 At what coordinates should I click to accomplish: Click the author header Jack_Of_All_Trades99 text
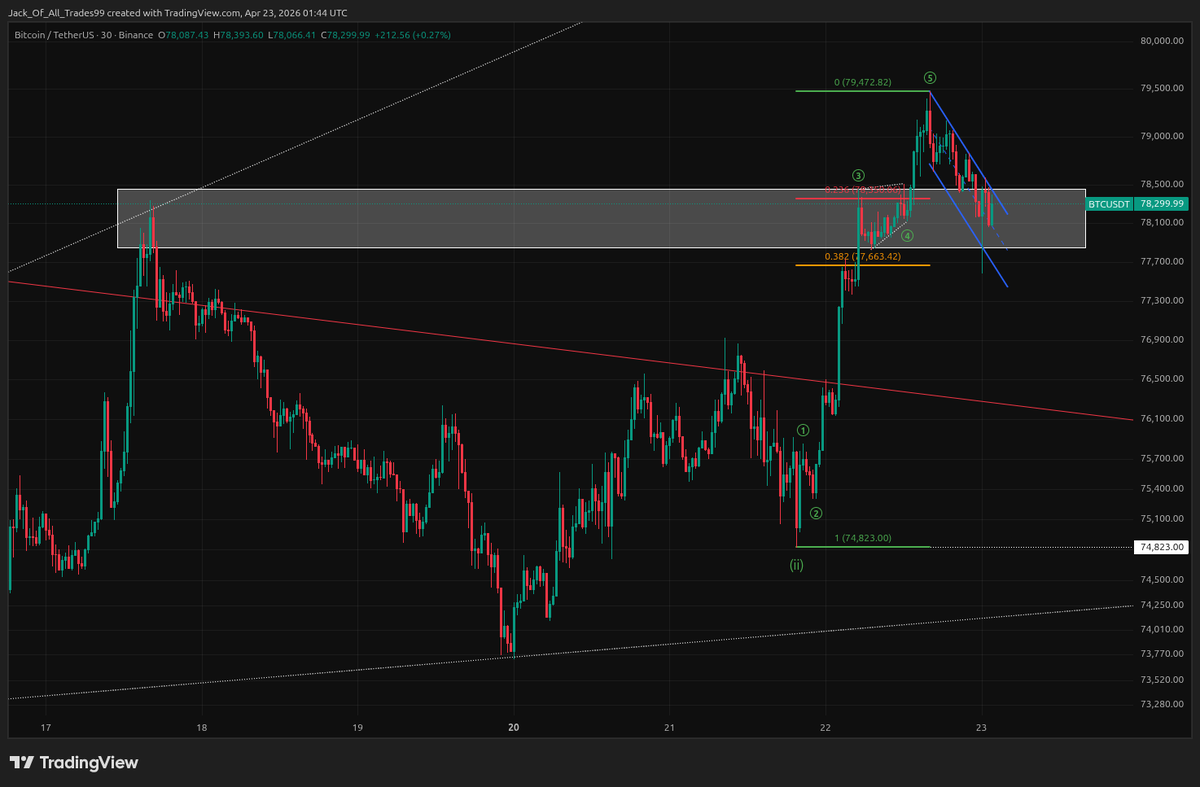pyautogui.click(x=57, y=12)
